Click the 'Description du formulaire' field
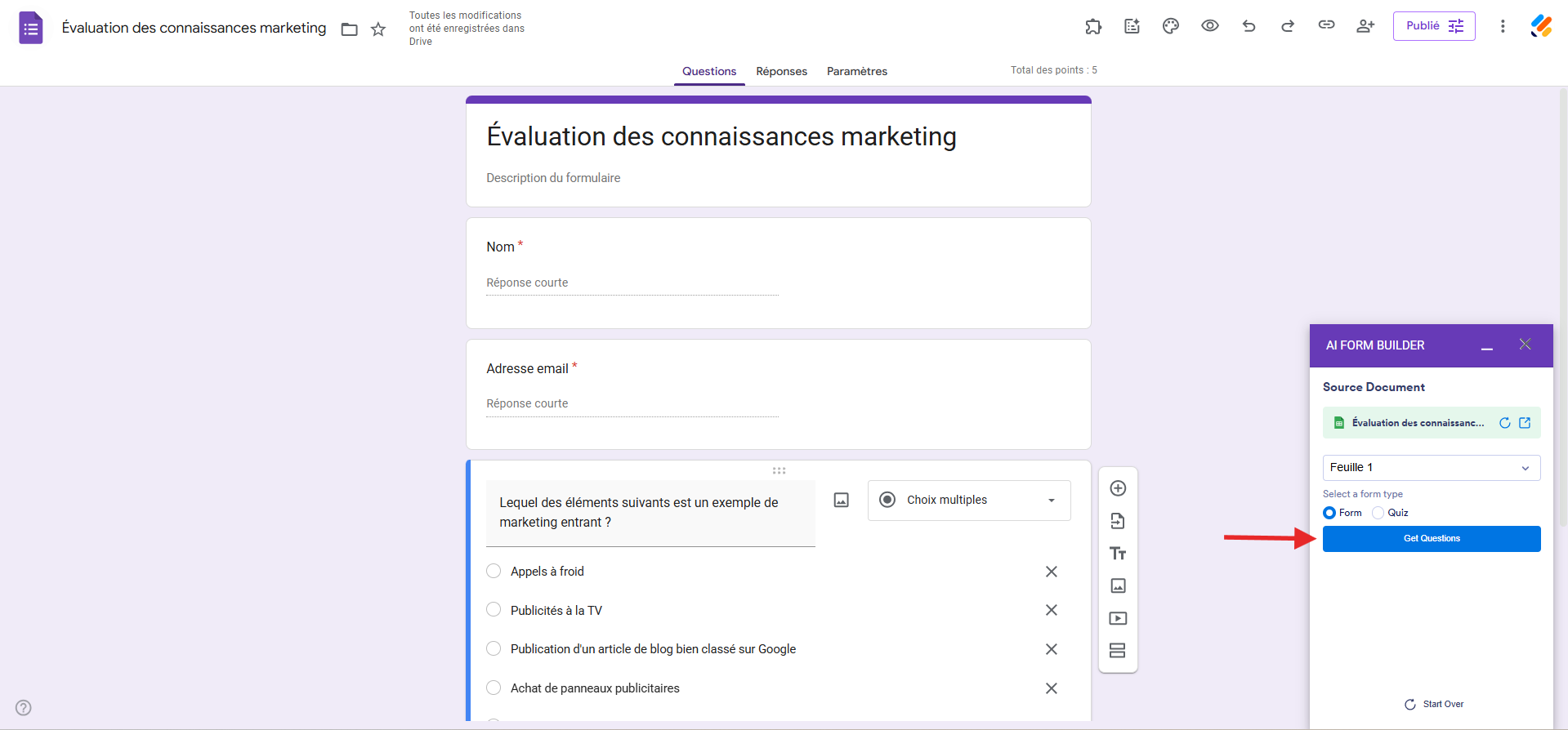Viewport: 1568px width, 730px height. coord(553,178)
